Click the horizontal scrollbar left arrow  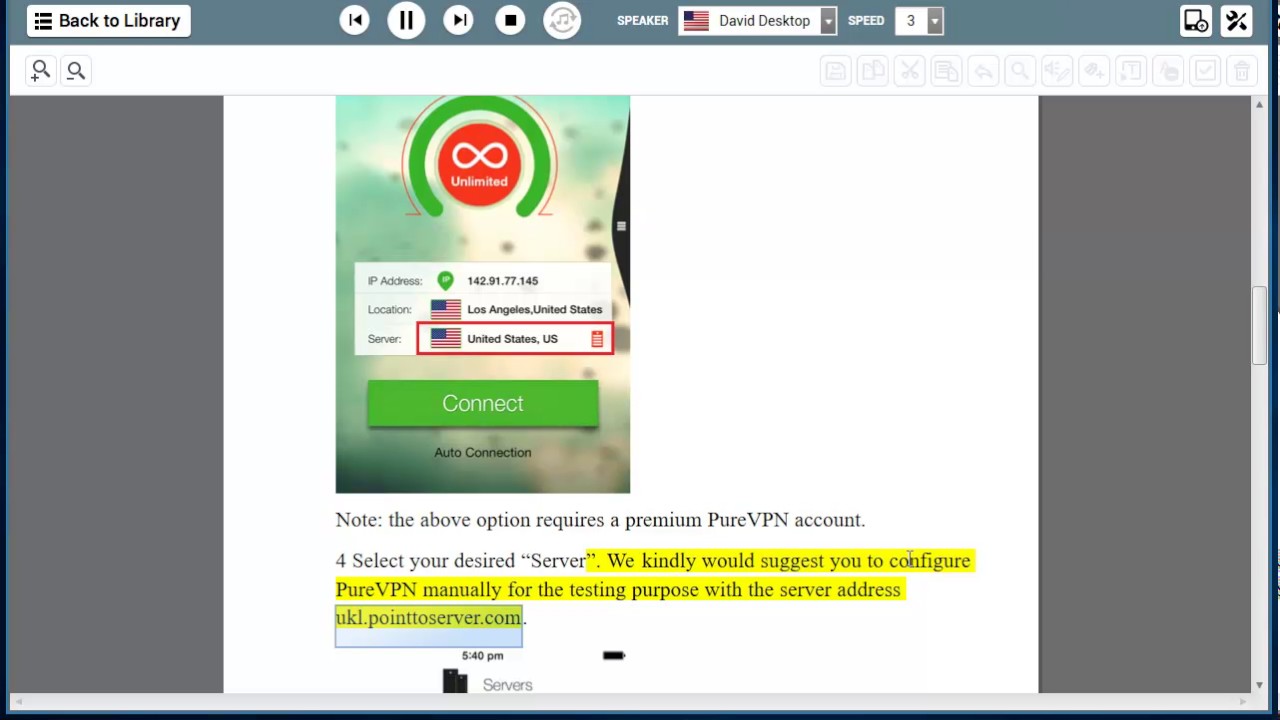click(18, 701)
